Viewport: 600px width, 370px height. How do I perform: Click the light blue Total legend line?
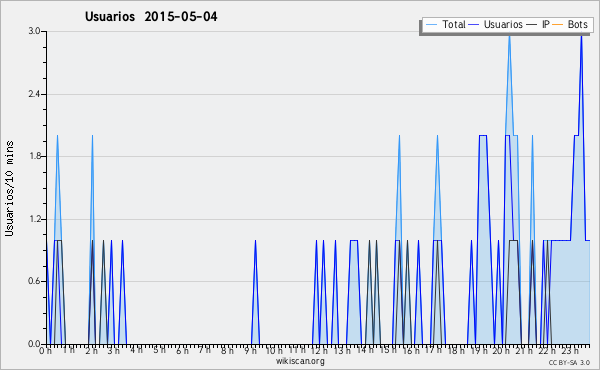coord(431,25)
